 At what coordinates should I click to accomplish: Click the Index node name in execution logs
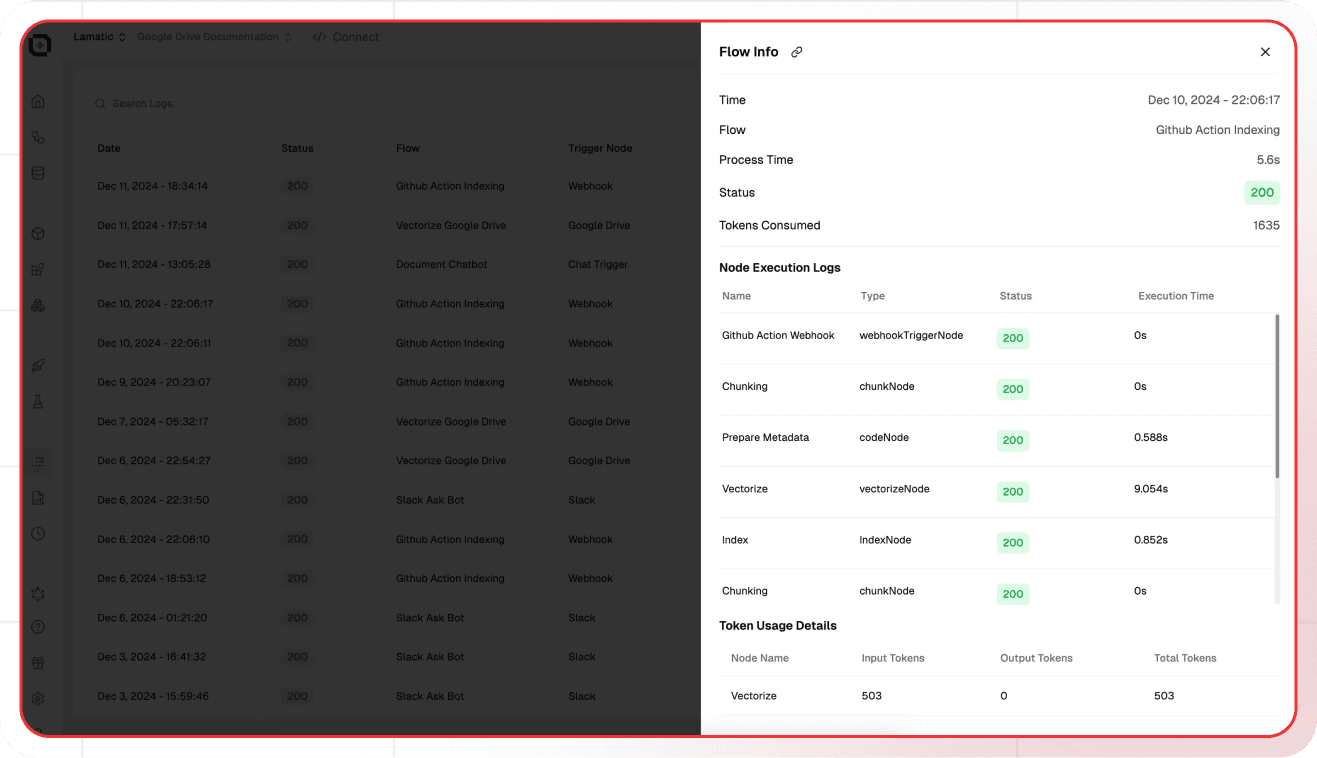(x=735, y=540)
